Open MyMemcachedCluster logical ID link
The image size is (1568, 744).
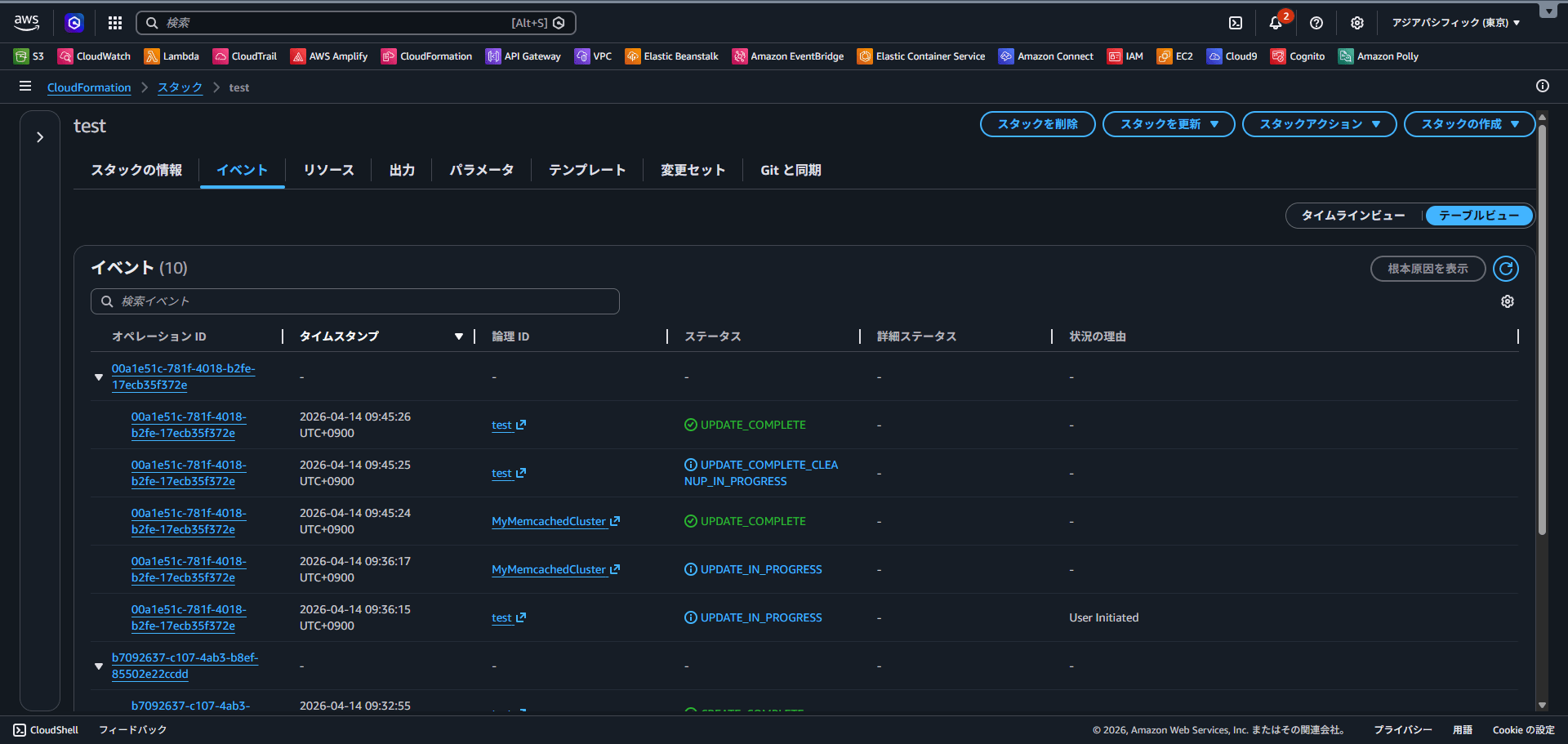[549, 522]
